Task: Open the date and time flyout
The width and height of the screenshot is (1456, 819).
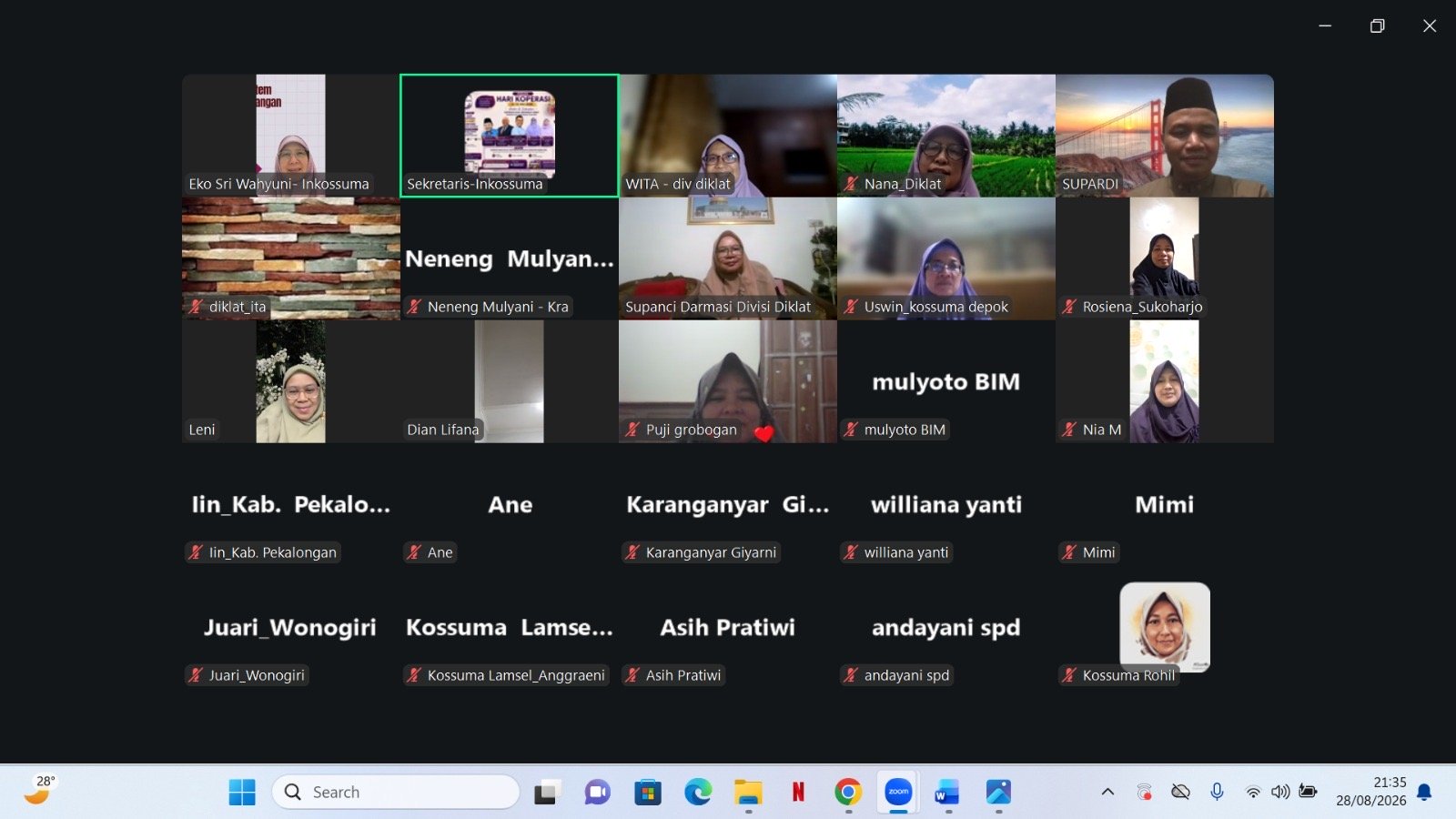Action: pos(1371,792)
